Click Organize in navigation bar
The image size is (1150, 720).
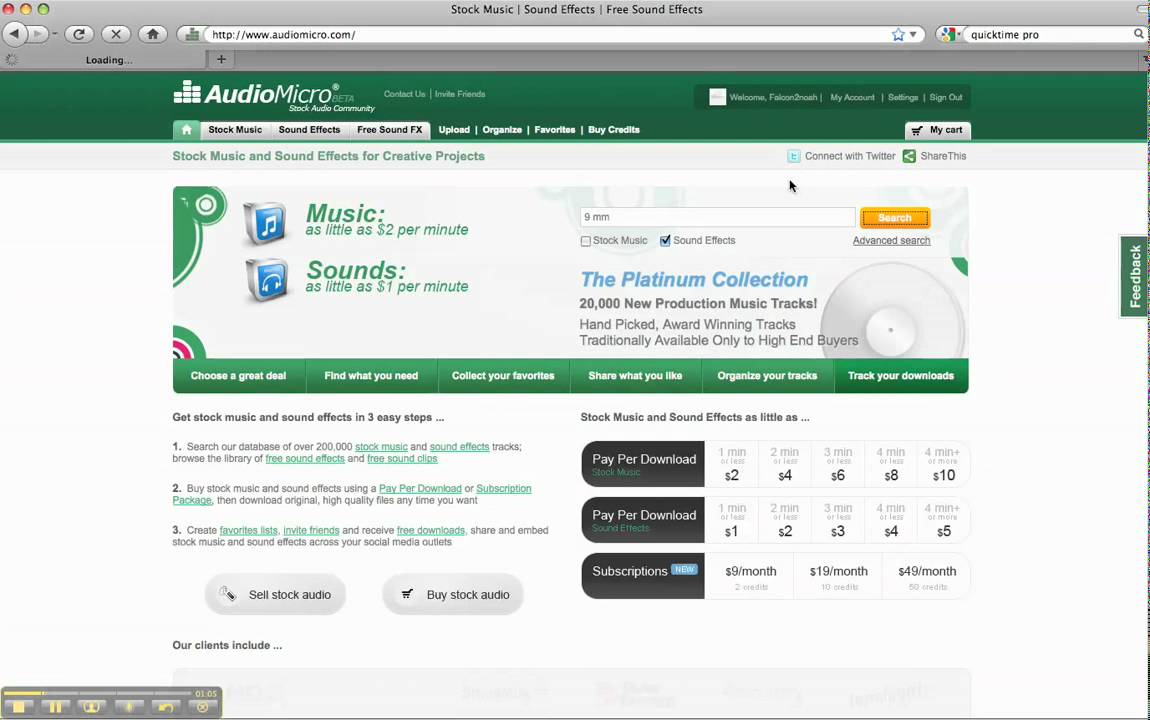502,130
